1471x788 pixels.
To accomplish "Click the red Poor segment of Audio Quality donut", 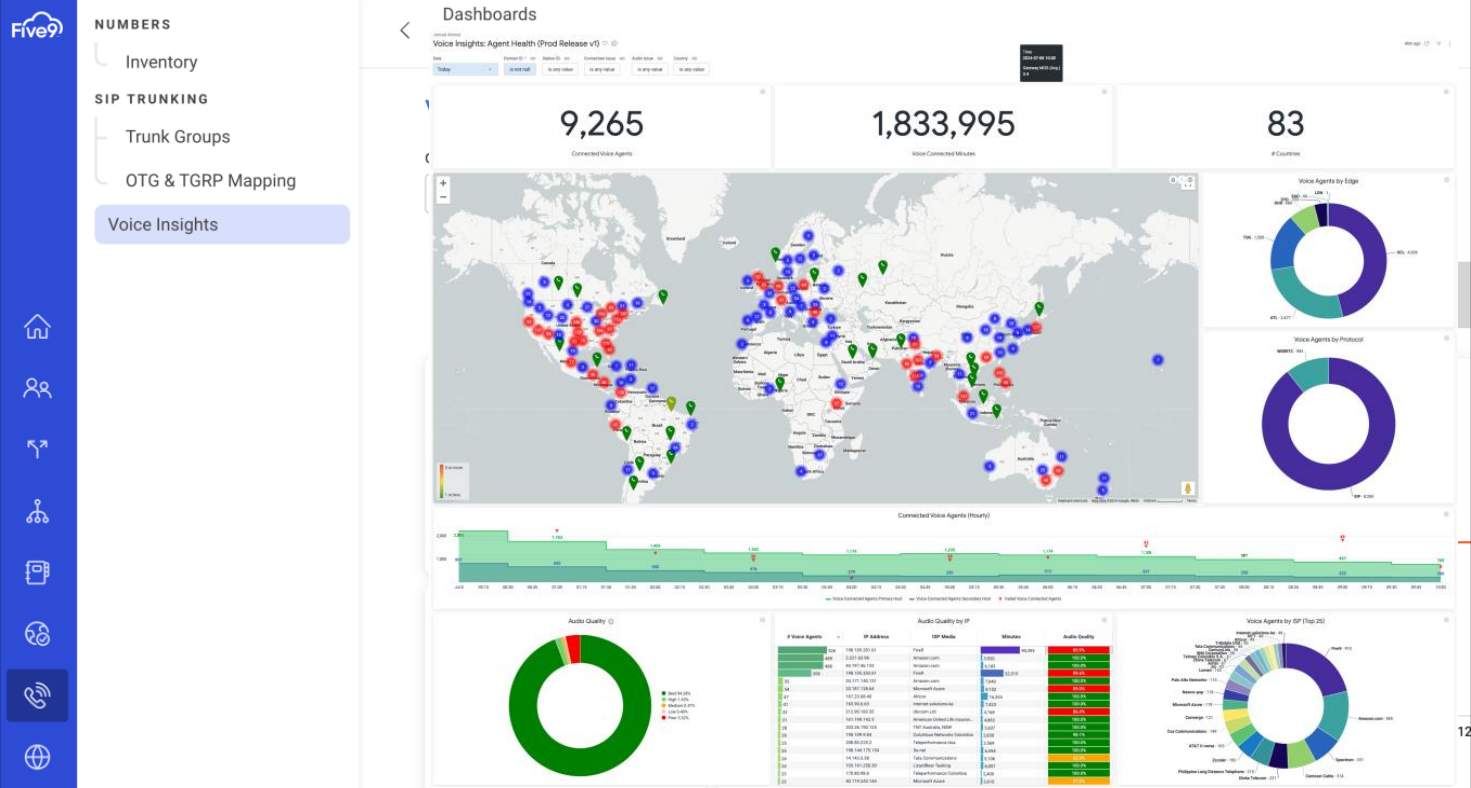I will pos(574,649).
